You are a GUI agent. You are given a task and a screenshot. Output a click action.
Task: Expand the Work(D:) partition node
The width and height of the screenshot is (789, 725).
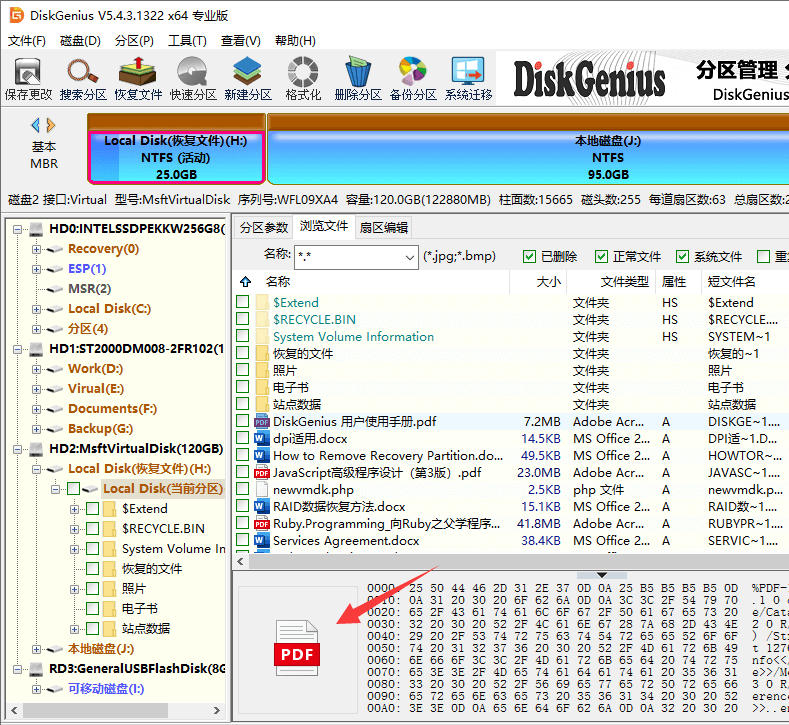[36, 369]
